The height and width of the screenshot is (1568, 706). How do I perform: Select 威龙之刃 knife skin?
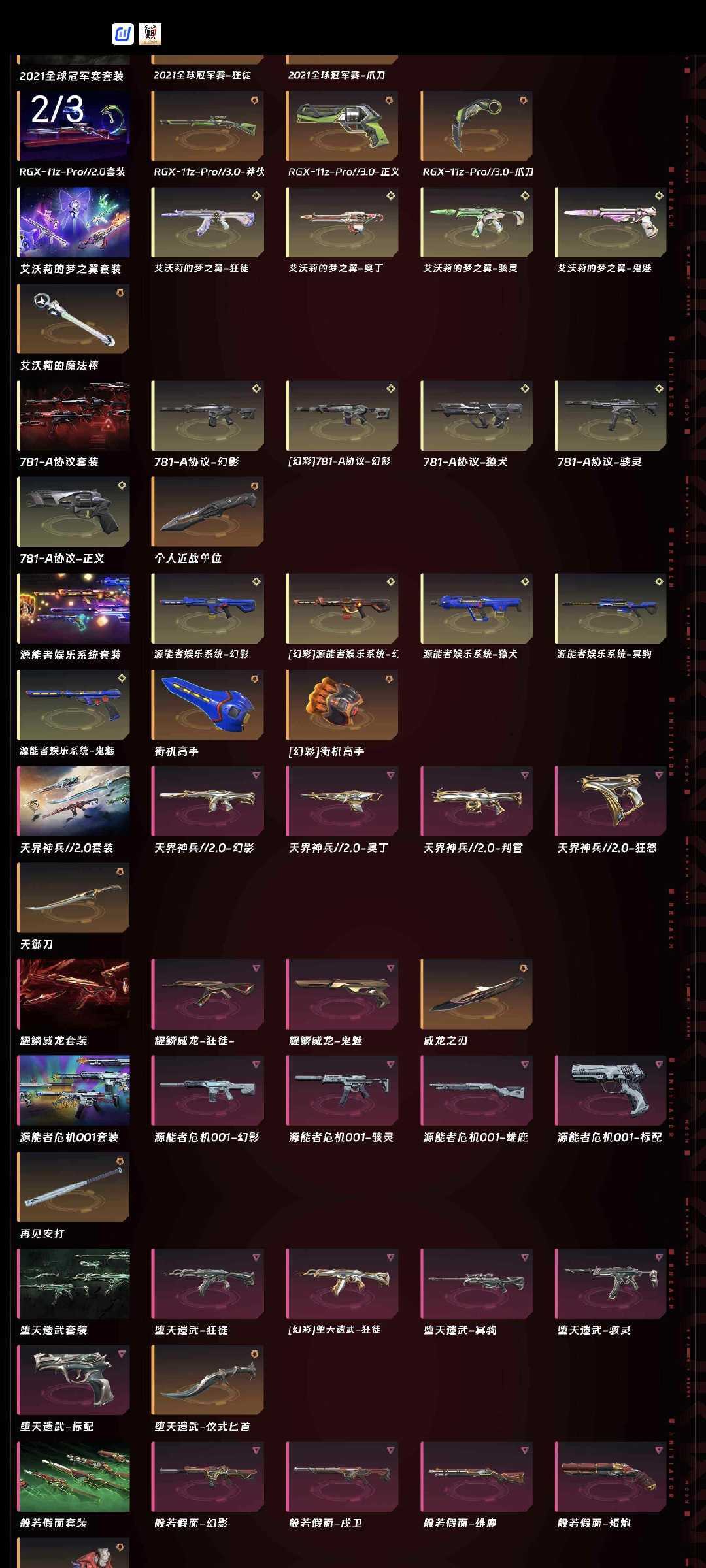[x=477, y=994]
